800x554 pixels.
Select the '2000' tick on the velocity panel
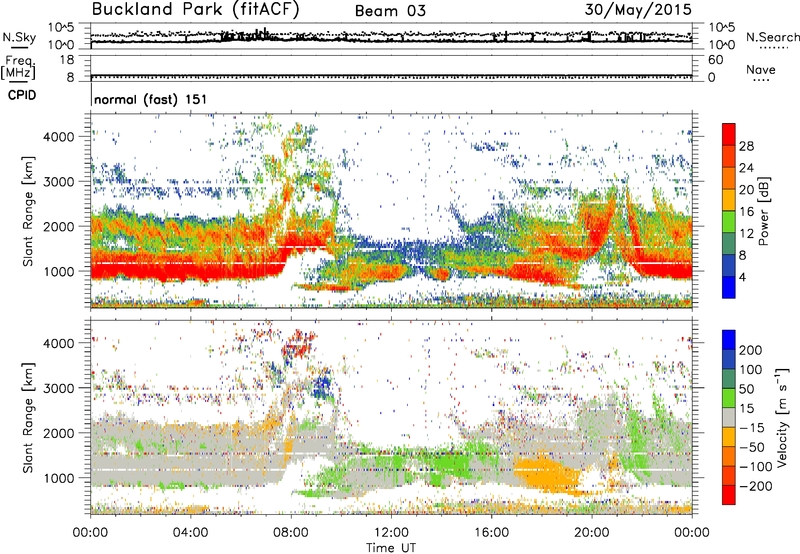click(59, 433)
